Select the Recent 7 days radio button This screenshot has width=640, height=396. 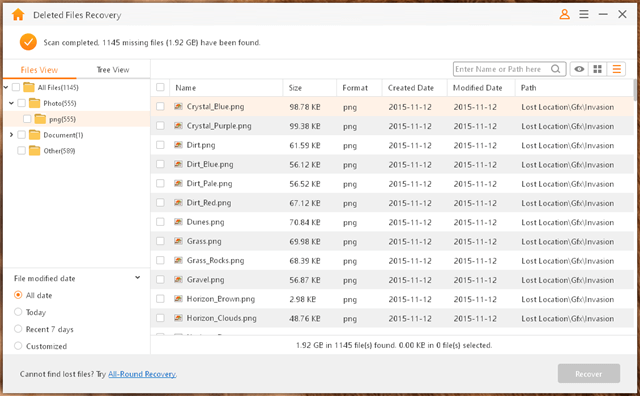pyautogui.click(x=18, y=329)
